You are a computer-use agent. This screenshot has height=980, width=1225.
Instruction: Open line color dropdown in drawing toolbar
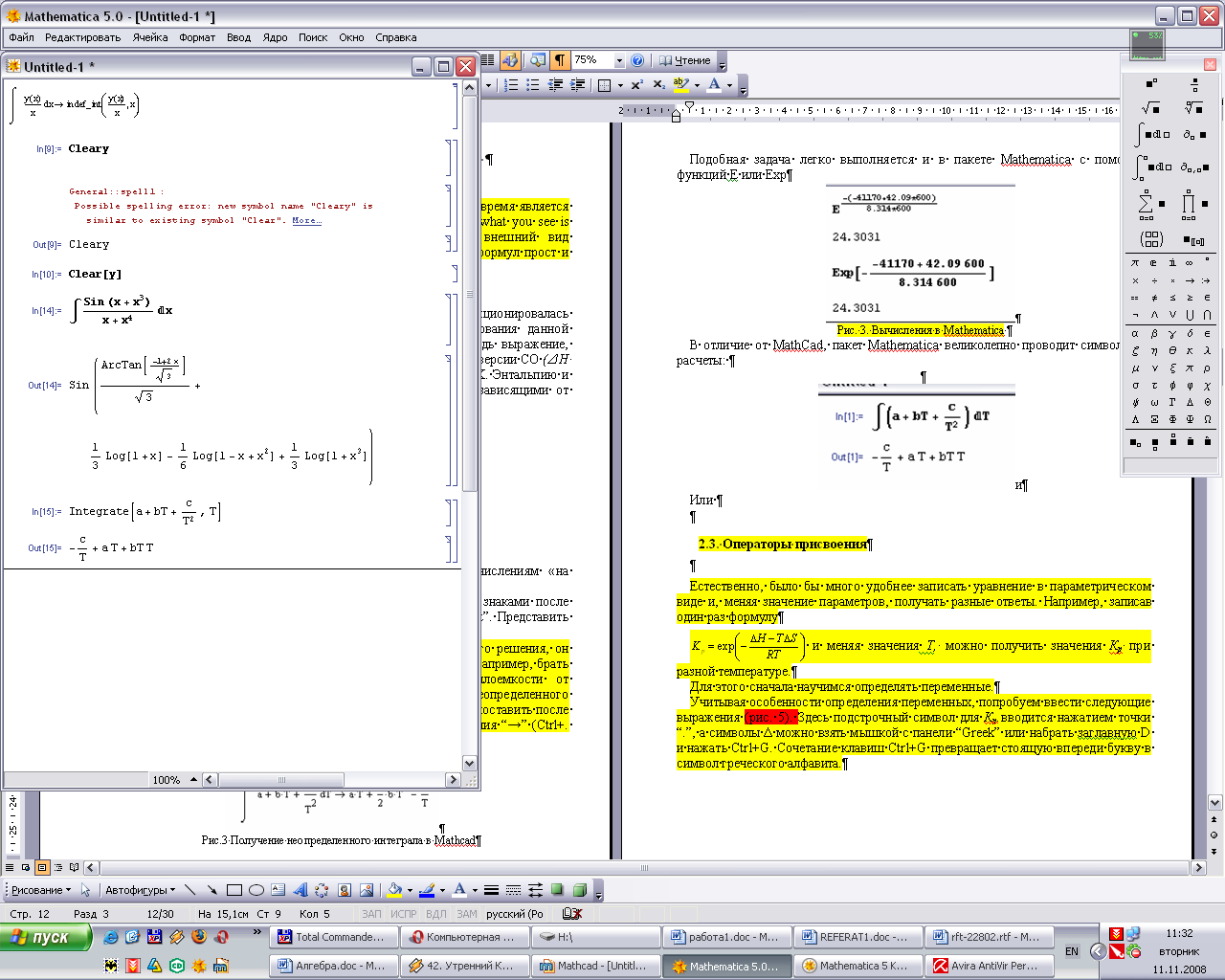441,890
